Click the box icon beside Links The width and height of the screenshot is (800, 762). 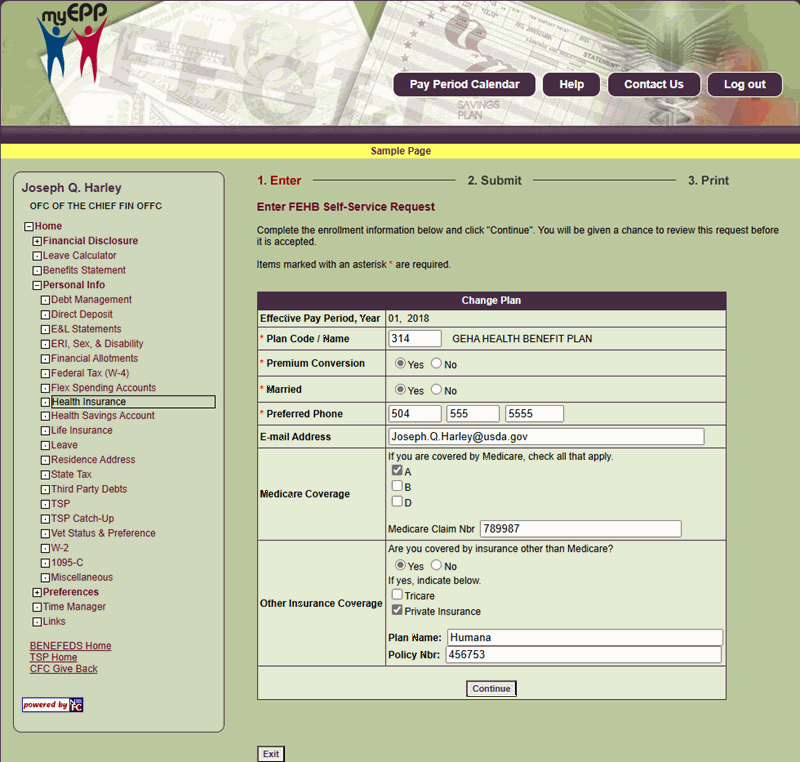point(37,622)
